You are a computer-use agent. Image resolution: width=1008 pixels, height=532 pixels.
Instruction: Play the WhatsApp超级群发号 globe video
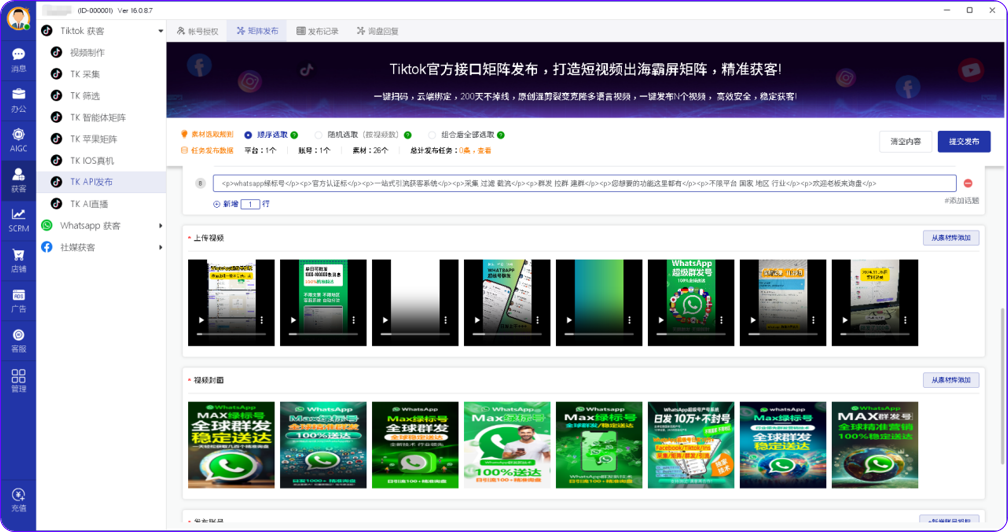pos(661,320)
